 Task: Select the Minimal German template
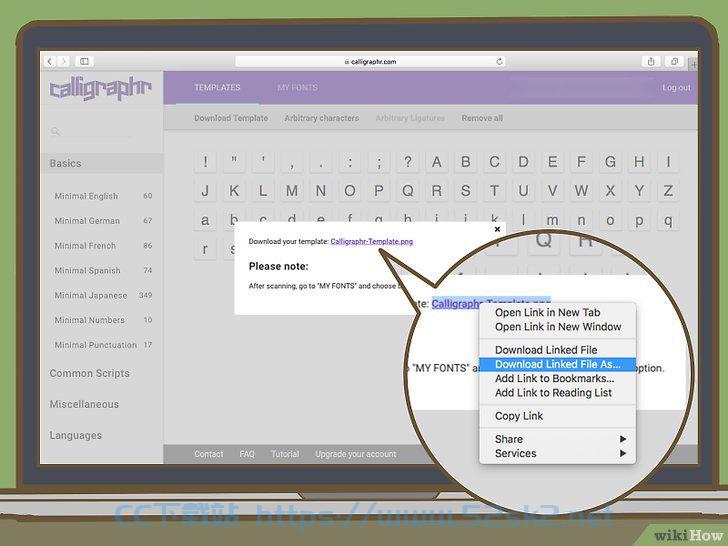click(103, 221)
